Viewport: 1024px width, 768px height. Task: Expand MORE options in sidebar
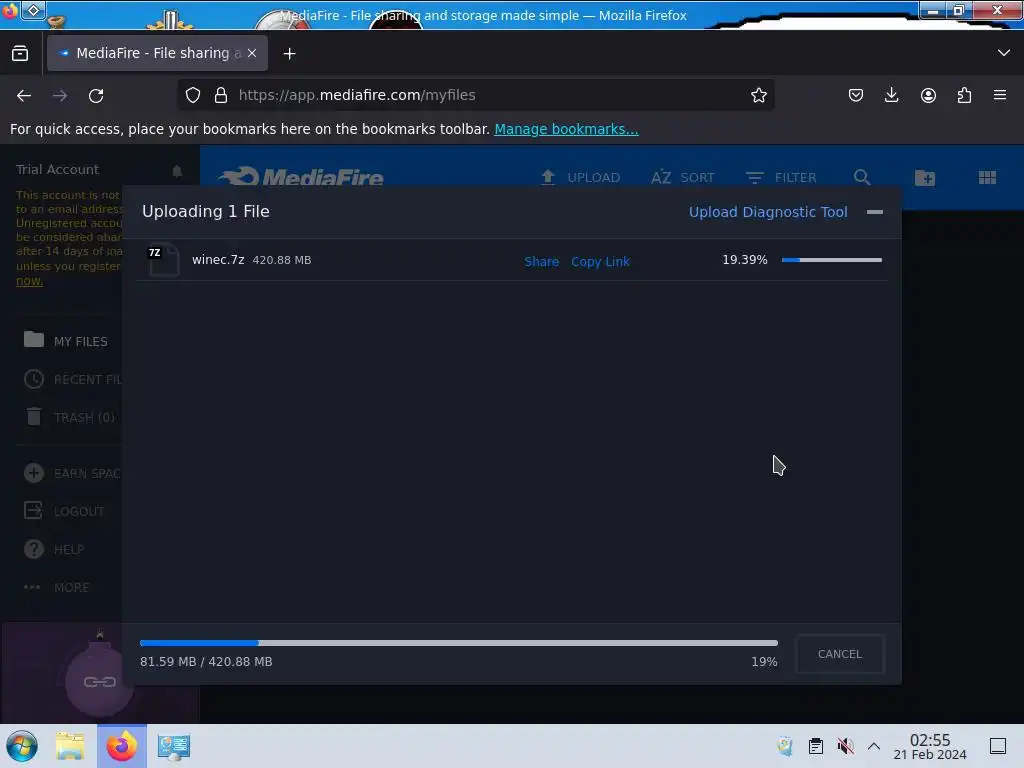[x=56, y=587]
